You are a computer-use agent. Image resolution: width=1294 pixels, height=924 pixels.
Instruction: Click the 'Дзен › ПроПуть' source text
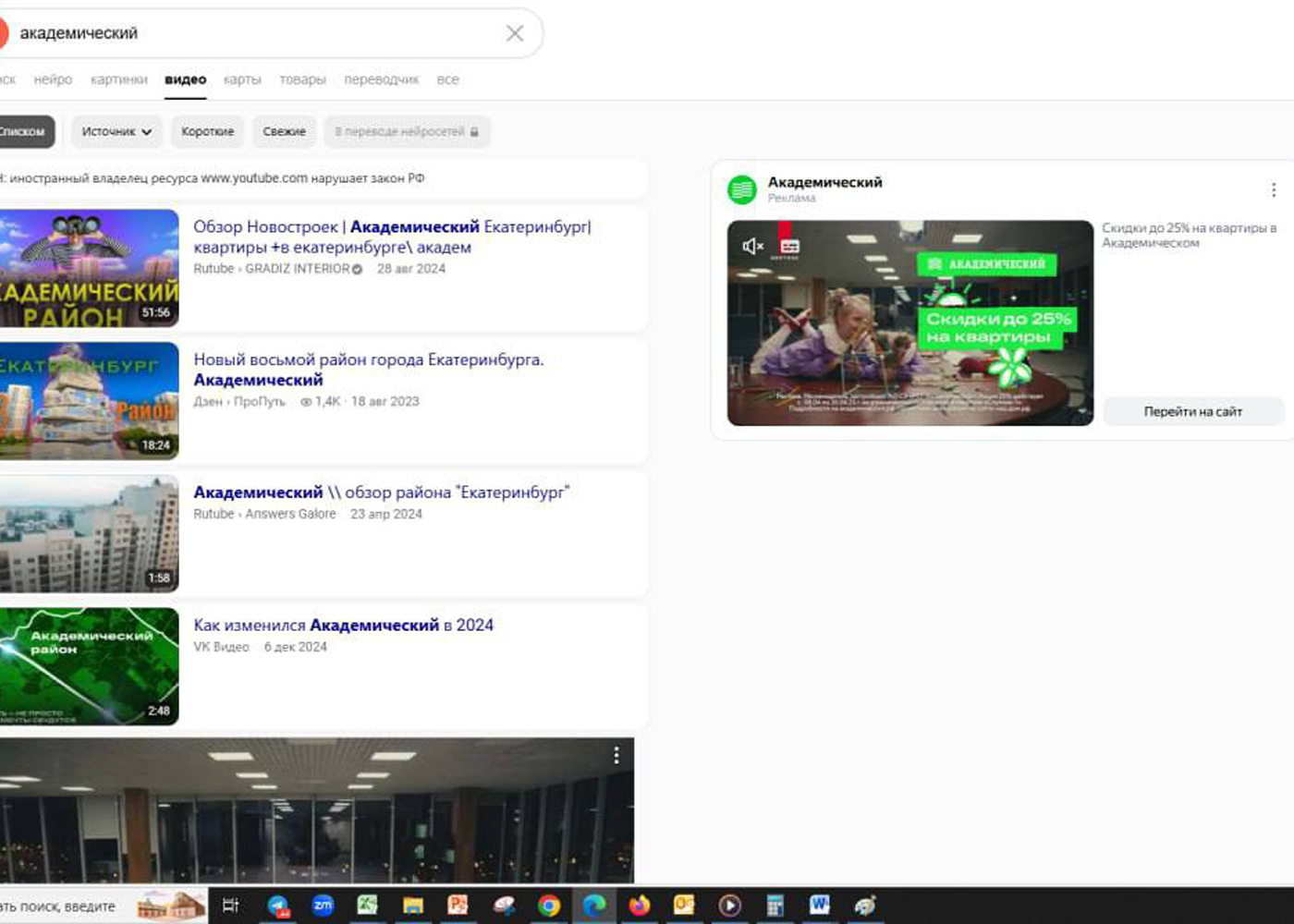(239, 402)
